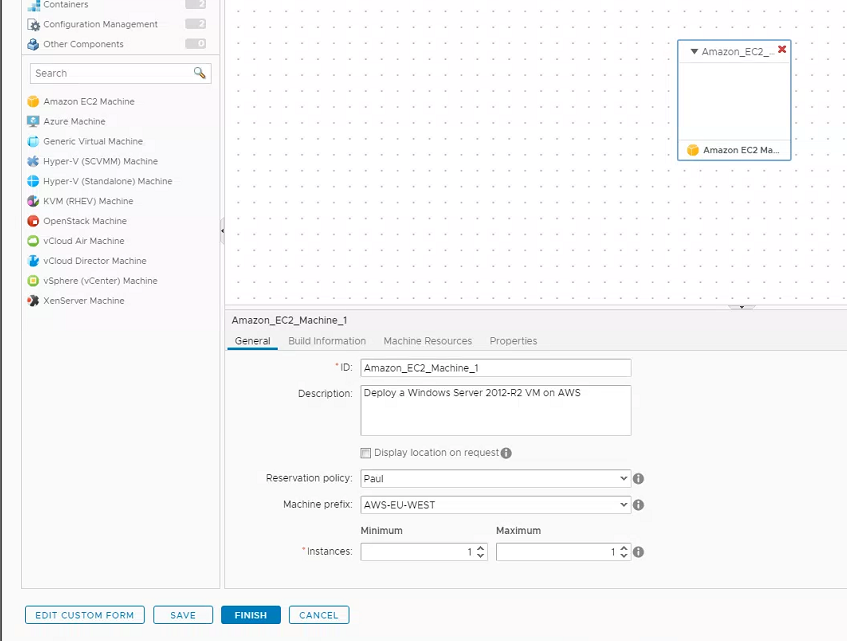Click the vCloud Director Machine icon

[x=33, y=261]
